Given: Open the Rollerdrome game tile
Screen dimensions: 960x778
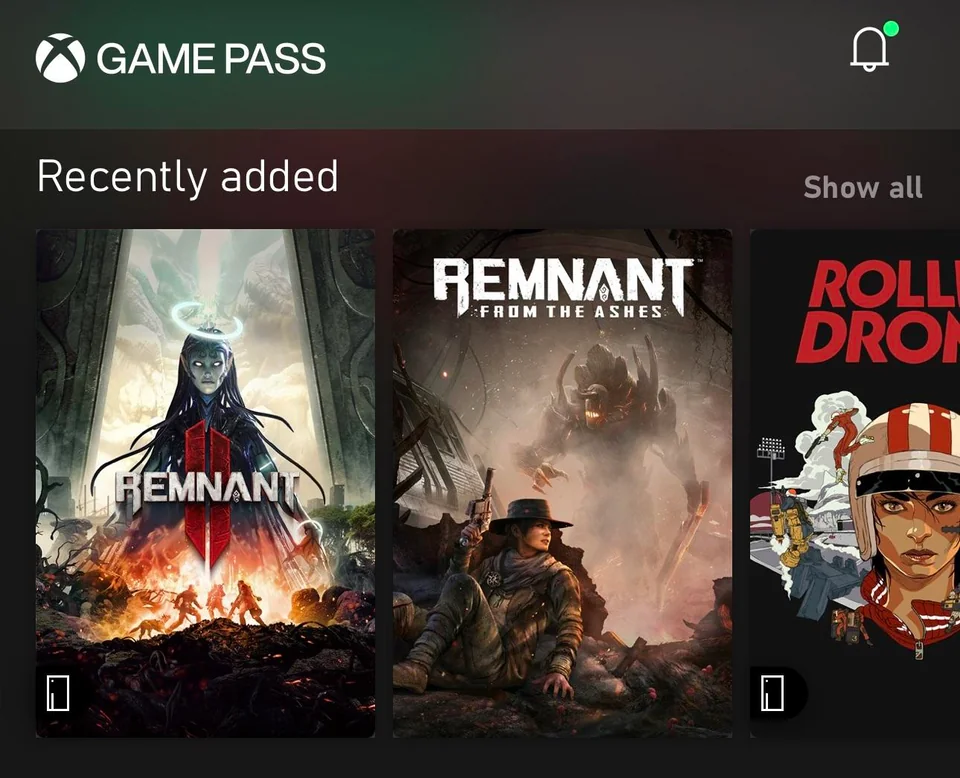Looking at the screenshot, I should click(x=855, y=483).
